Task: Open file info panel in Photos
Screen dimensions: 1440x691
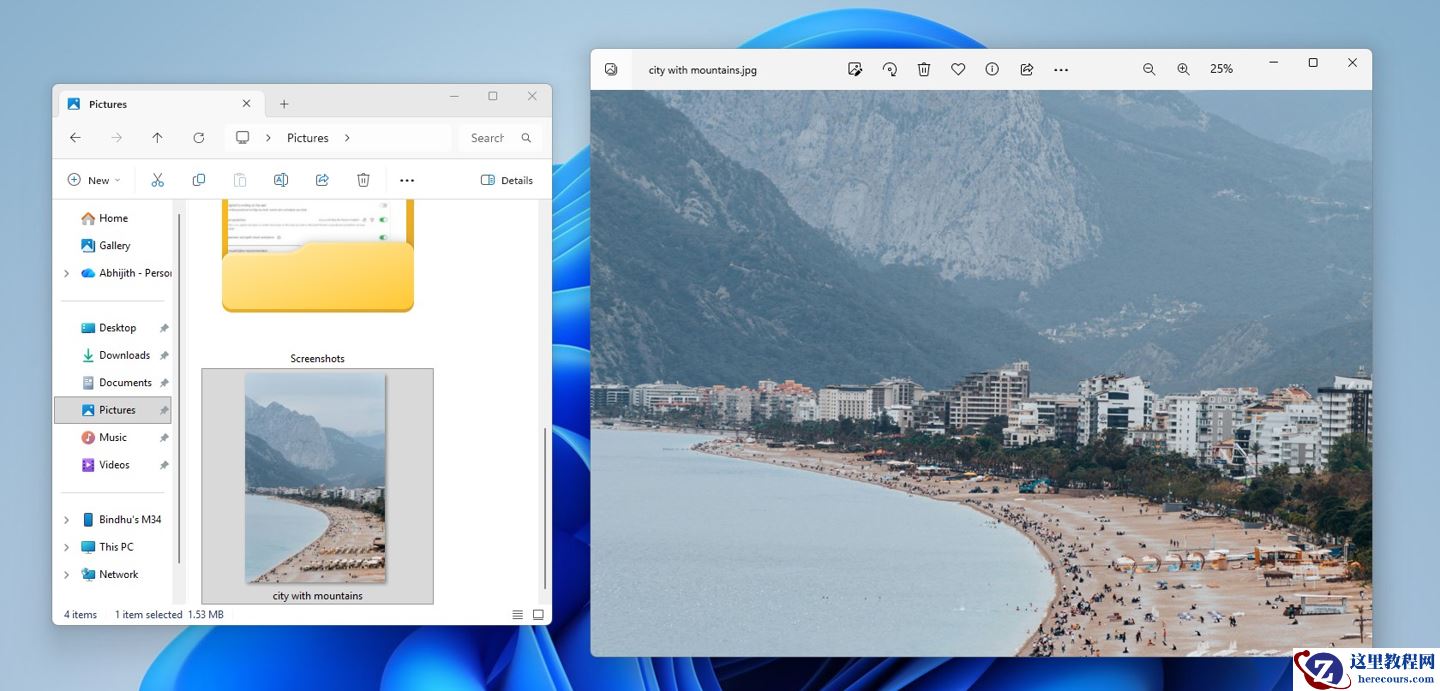Action: pos(991,69)
